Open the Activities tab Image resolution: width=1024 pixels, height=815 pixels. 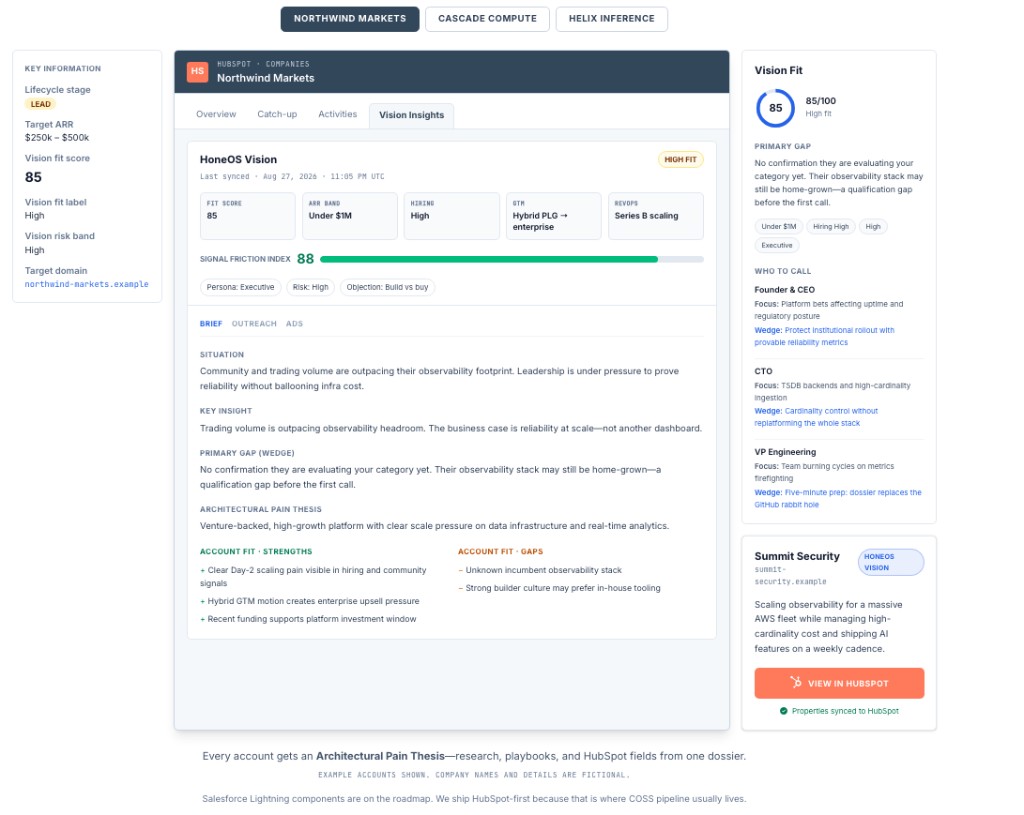338,114
